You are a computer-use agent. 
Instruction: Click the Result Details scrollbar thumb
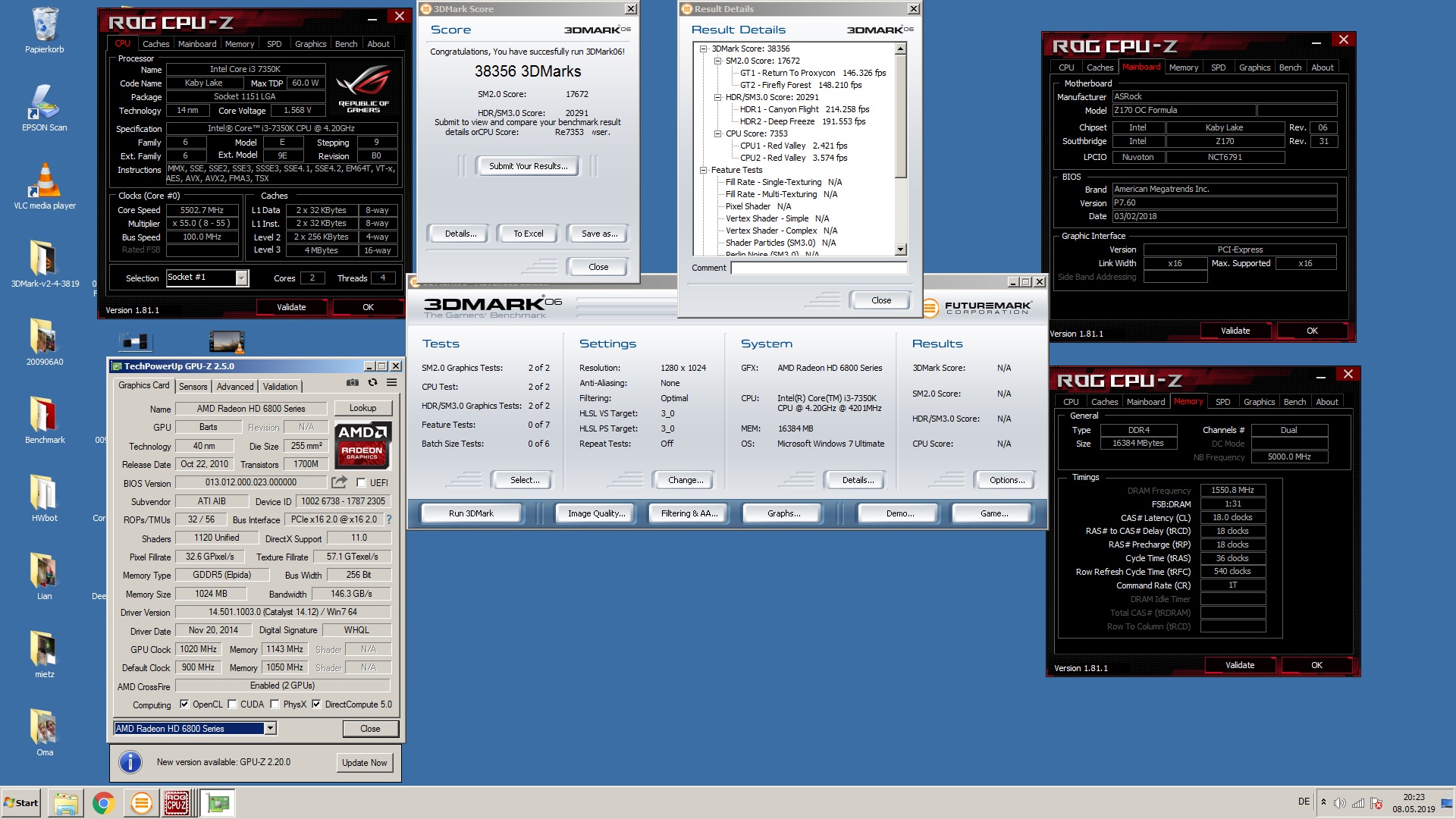tap(901, 116)
